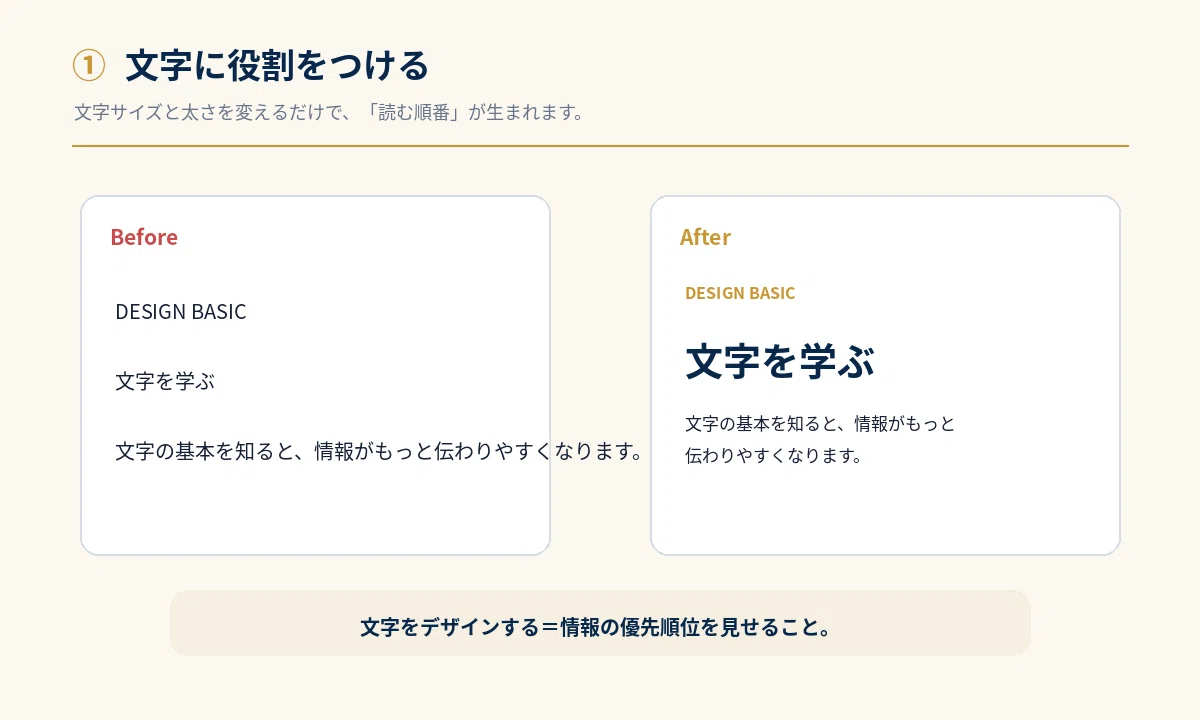The height and width of the screenshot is (720, 1200).
Task: Click empty area inside the After card bottom
Action: (885, 512)
